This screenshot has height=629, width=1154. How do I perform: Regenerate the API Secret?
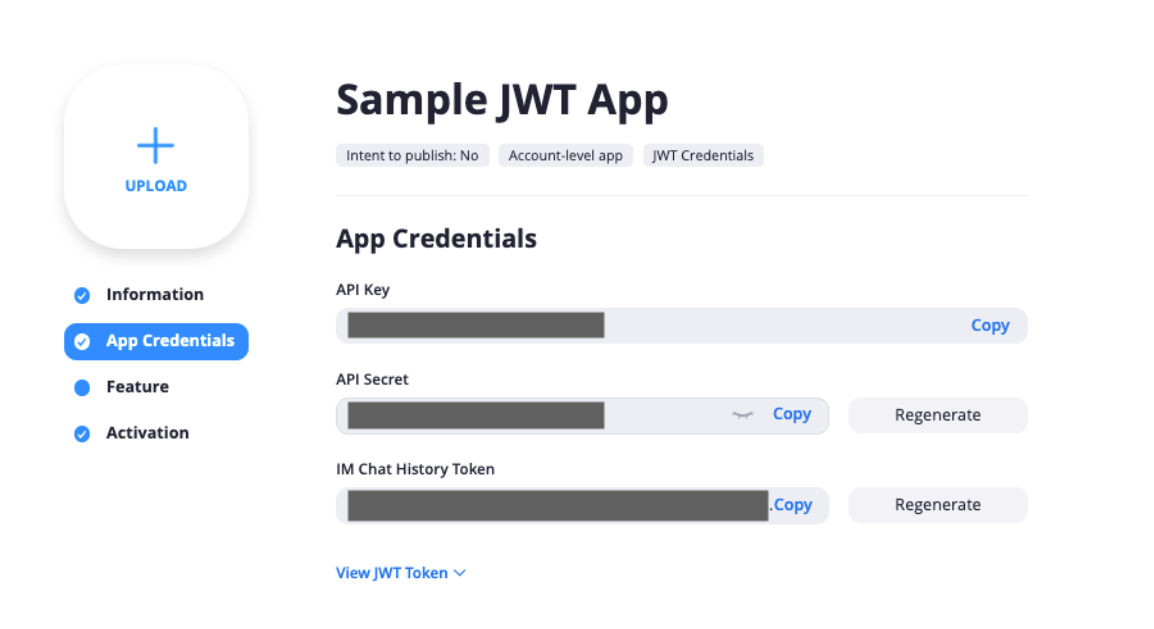pyautogui.click(x=937, y=415)
